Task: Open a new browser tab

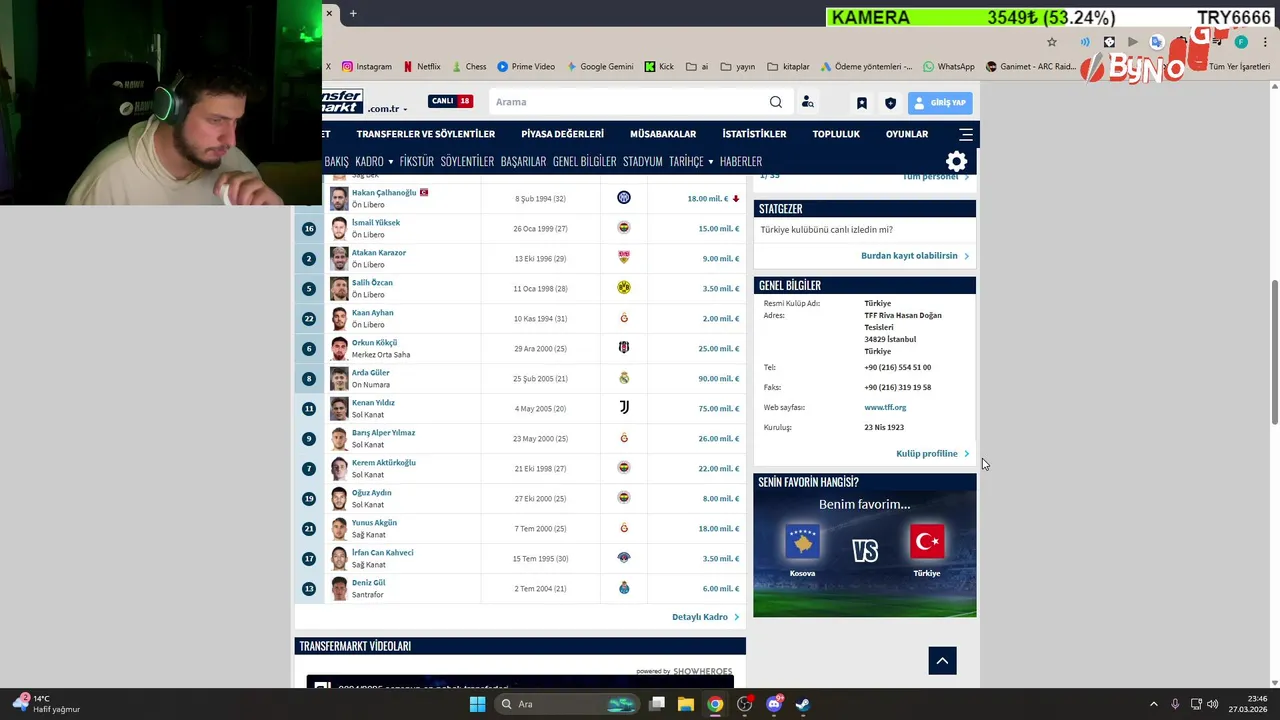Action: (x=353, y=13)
